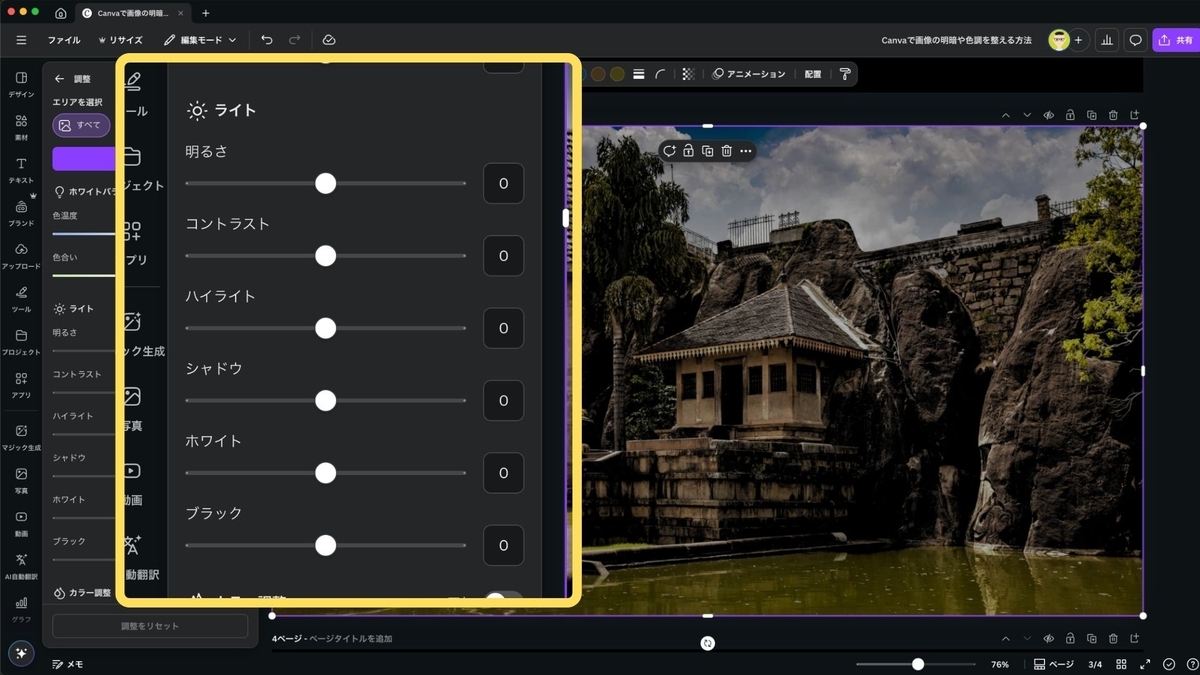Click the 色温度 slider in left panel
The width and height of the screenshot is (1200, 675).
pos(84,233)
